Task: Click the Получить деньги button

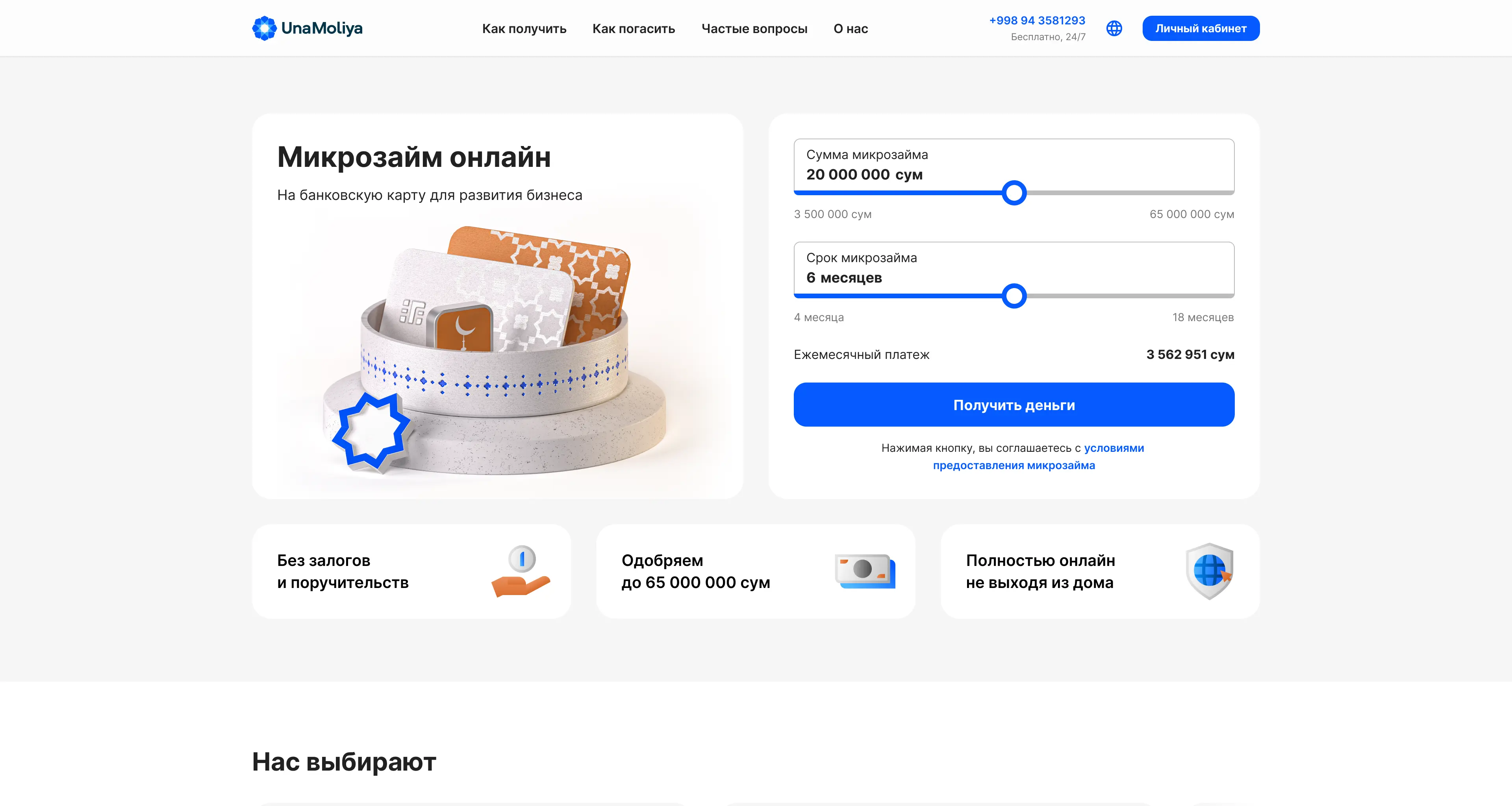Action: pos(1014,405)
